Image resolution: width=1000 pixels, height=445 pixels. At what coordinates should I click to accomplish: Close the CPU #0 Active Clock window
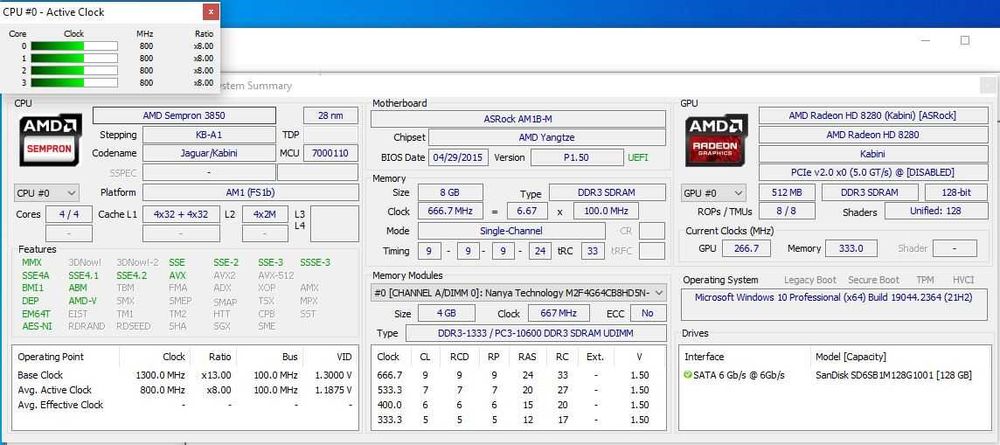211,11
